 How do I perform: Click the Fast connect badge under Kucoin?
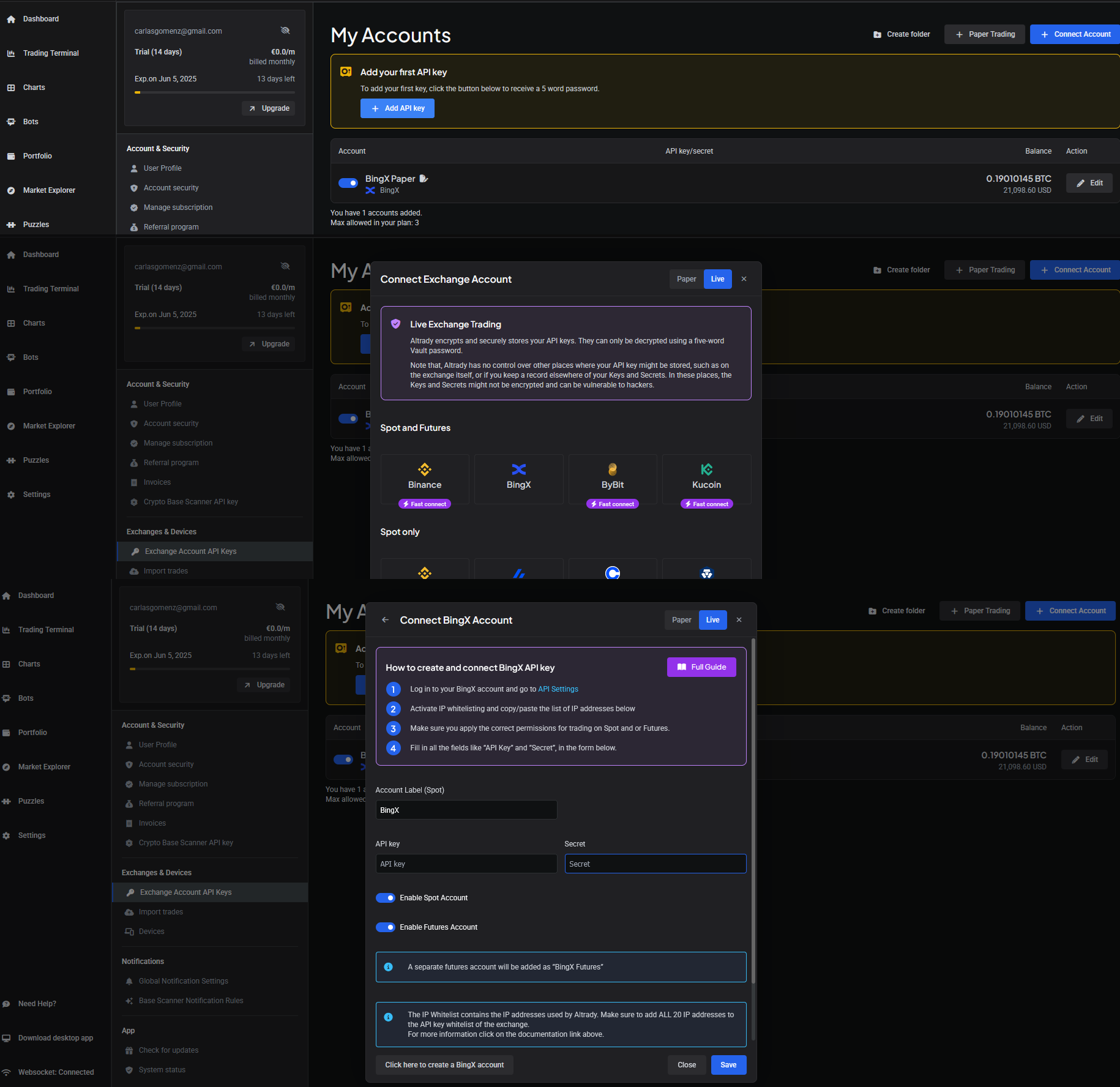707,504
